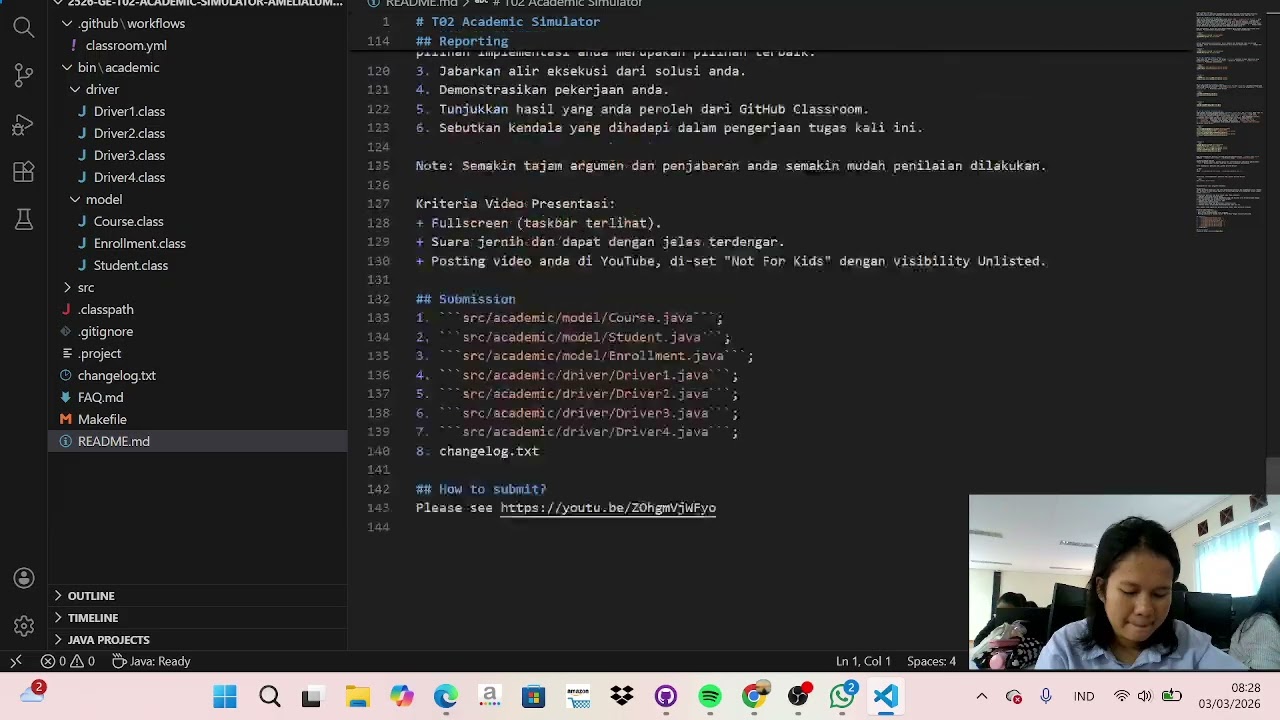Click the Ln 1, Col 1 status entry
The width and height of the screenshot is (1280, 720).
click(x=863, y=661)
